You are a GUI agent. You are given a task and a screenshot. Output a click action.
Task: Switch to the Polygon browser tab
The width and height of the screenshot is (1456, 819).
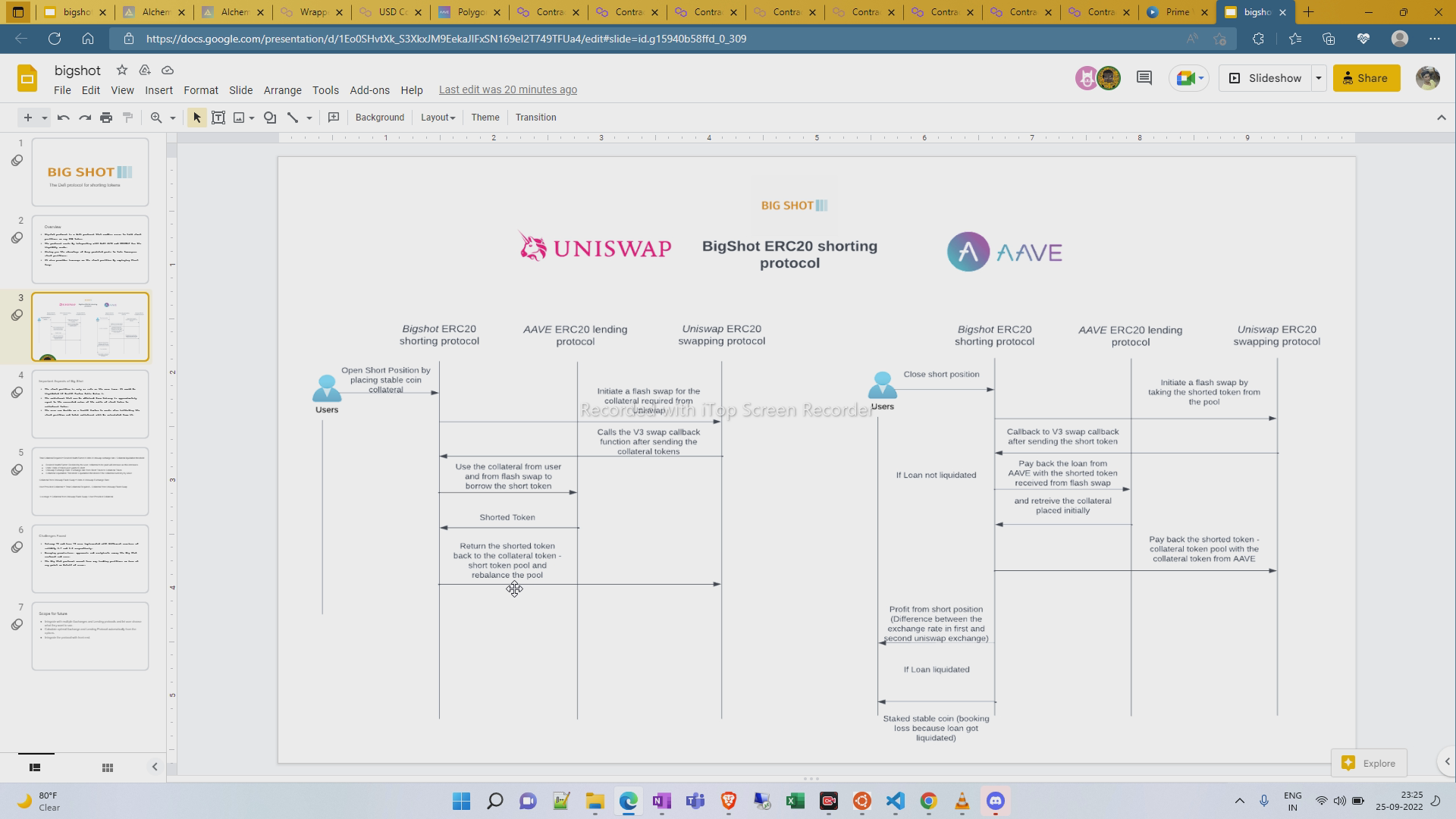(469, 12)
